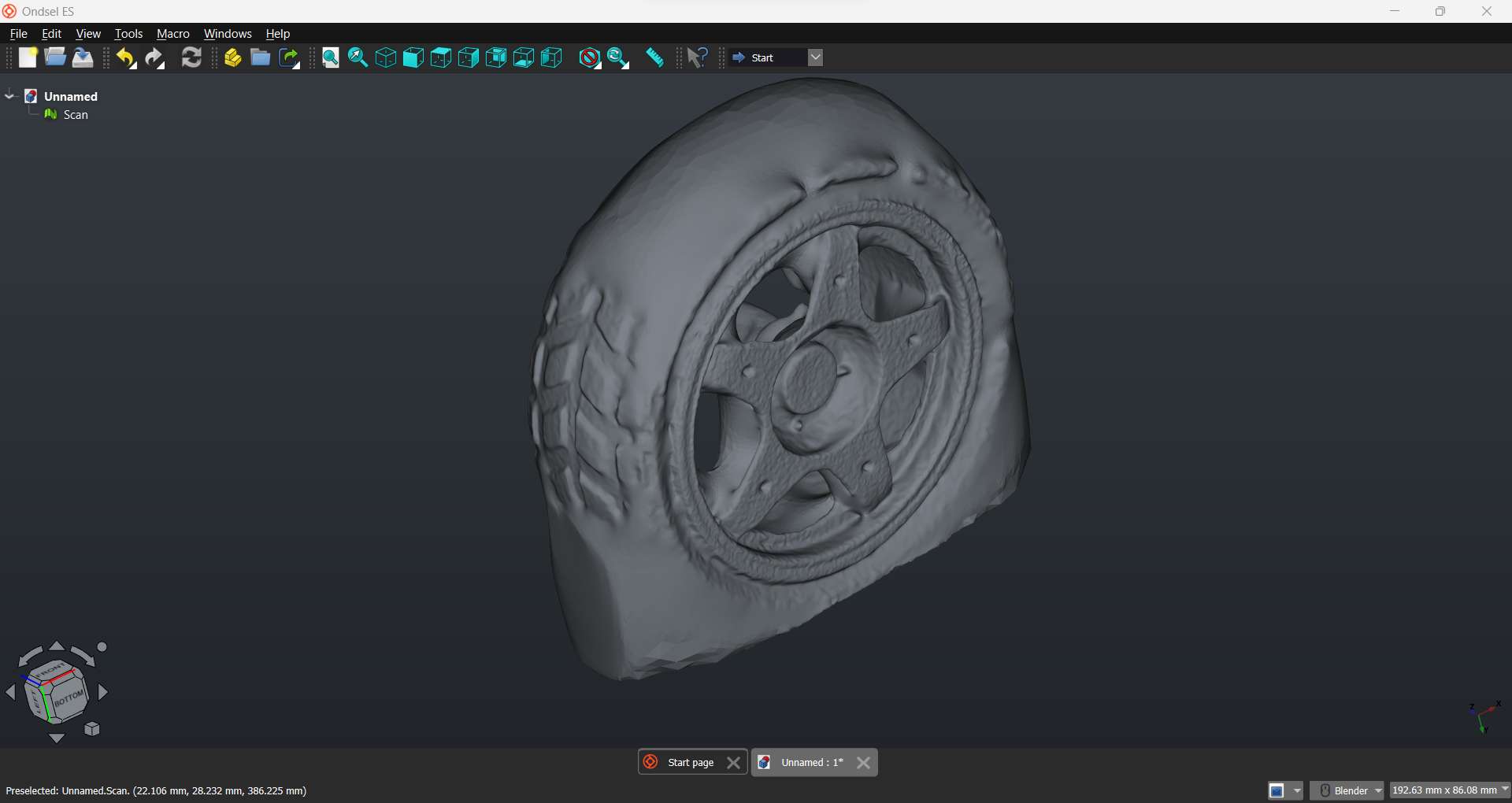Image resolution: width=1512 pixels, height=803 pixels.
Task: Switch to isometric view
Action: click(386, 57)
